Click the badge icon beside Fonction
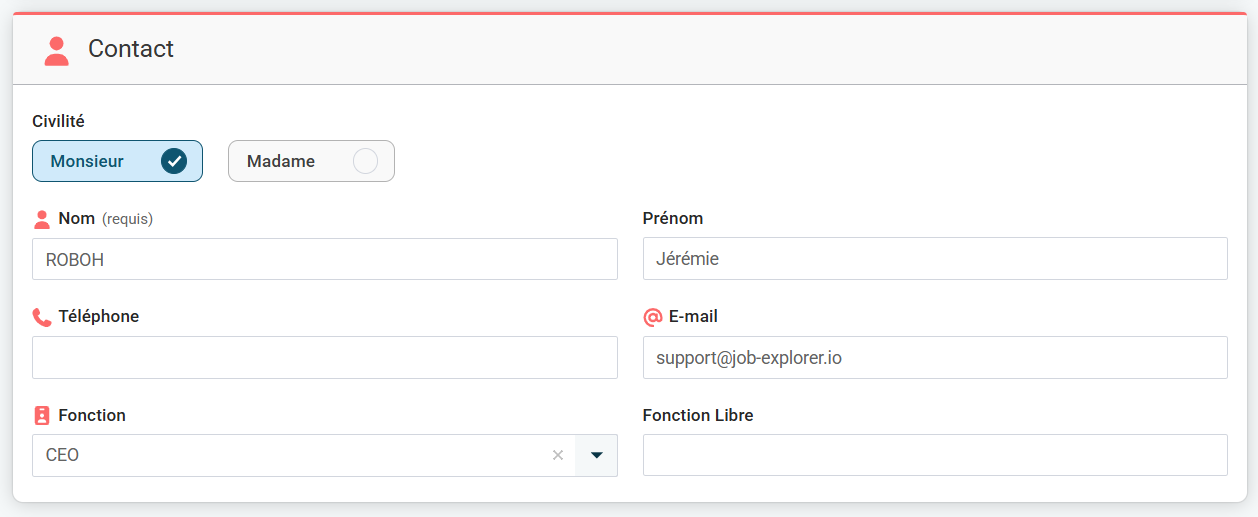This screenshot has height=517, width=1258. point(42,415)
